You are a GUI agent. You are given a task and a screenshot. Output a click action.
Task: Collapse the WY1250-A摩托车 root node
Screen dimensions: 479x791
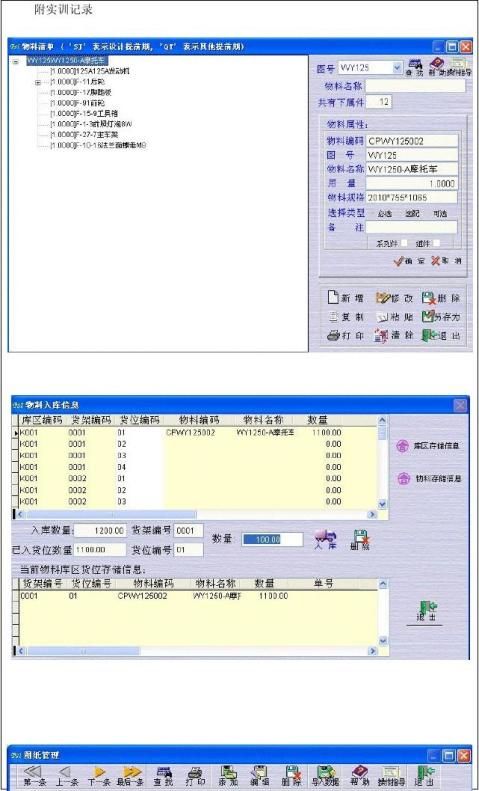(x=16, y=61)
